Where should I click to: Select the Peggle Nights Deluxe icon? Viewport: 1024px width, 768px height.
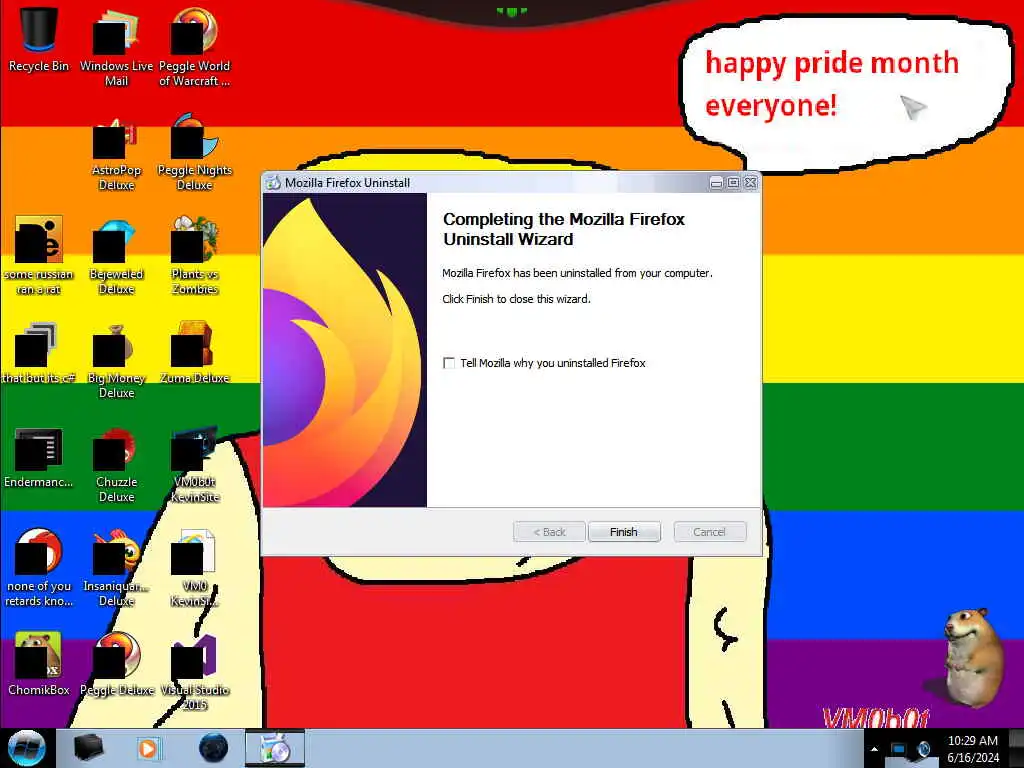click(x=195, y=152)
